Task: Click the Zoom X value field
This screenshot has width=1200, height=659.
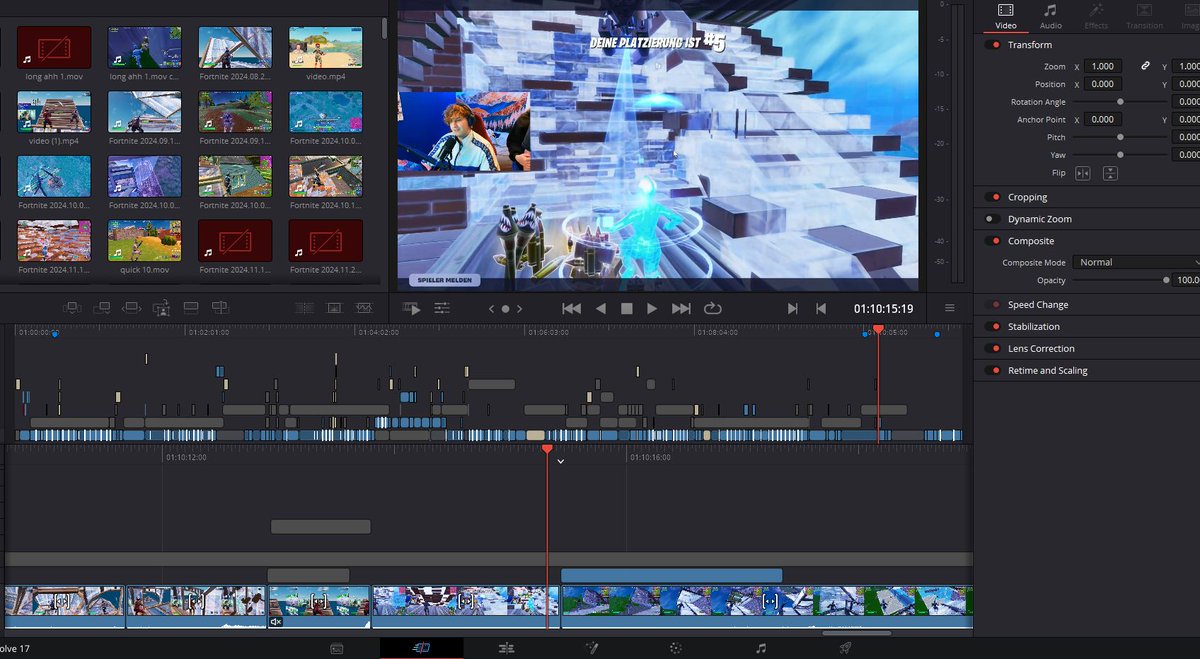Action: pyautogui.click(x=1102, y=66)
